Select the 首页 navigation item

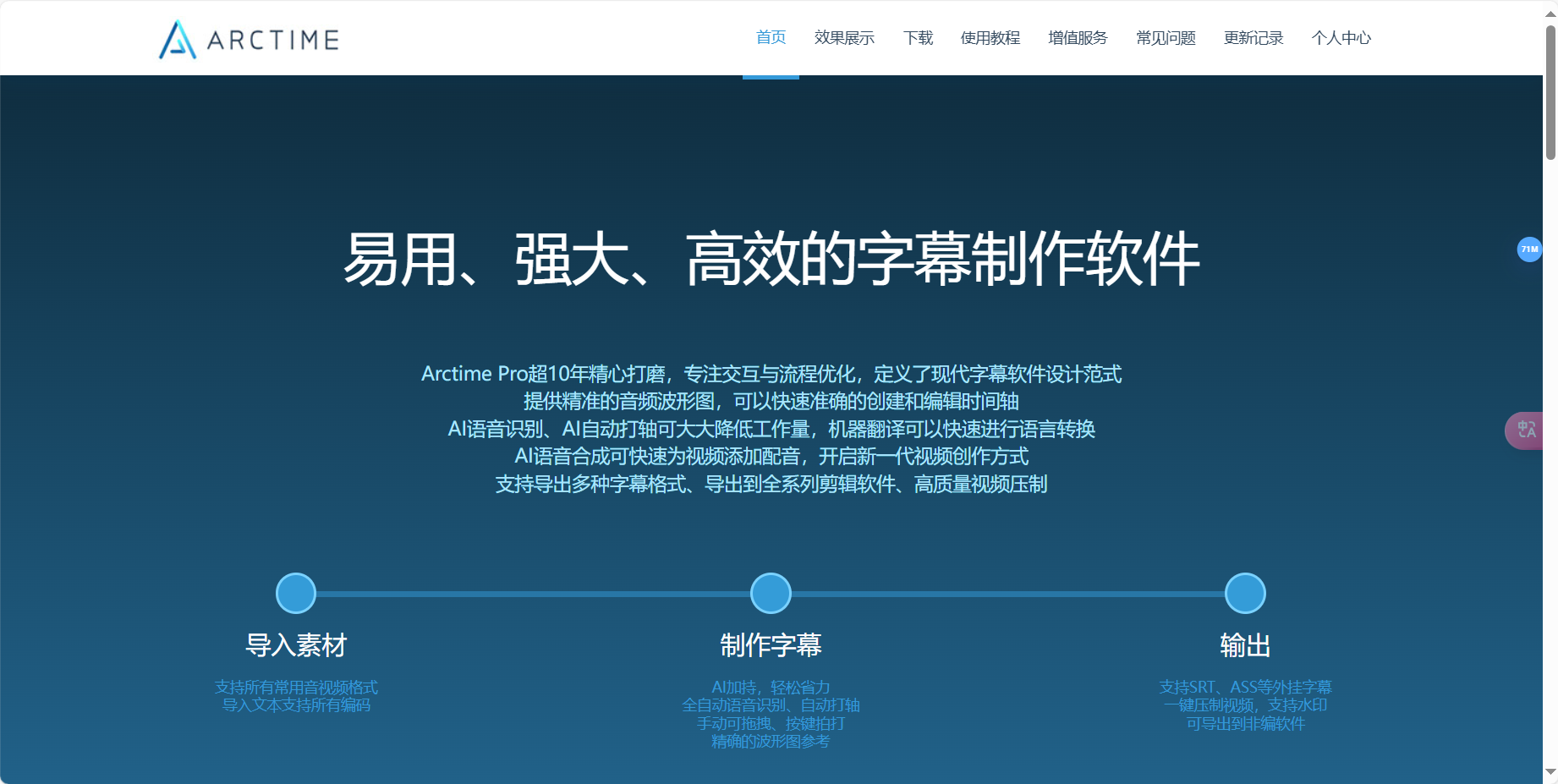click(771, 37)
